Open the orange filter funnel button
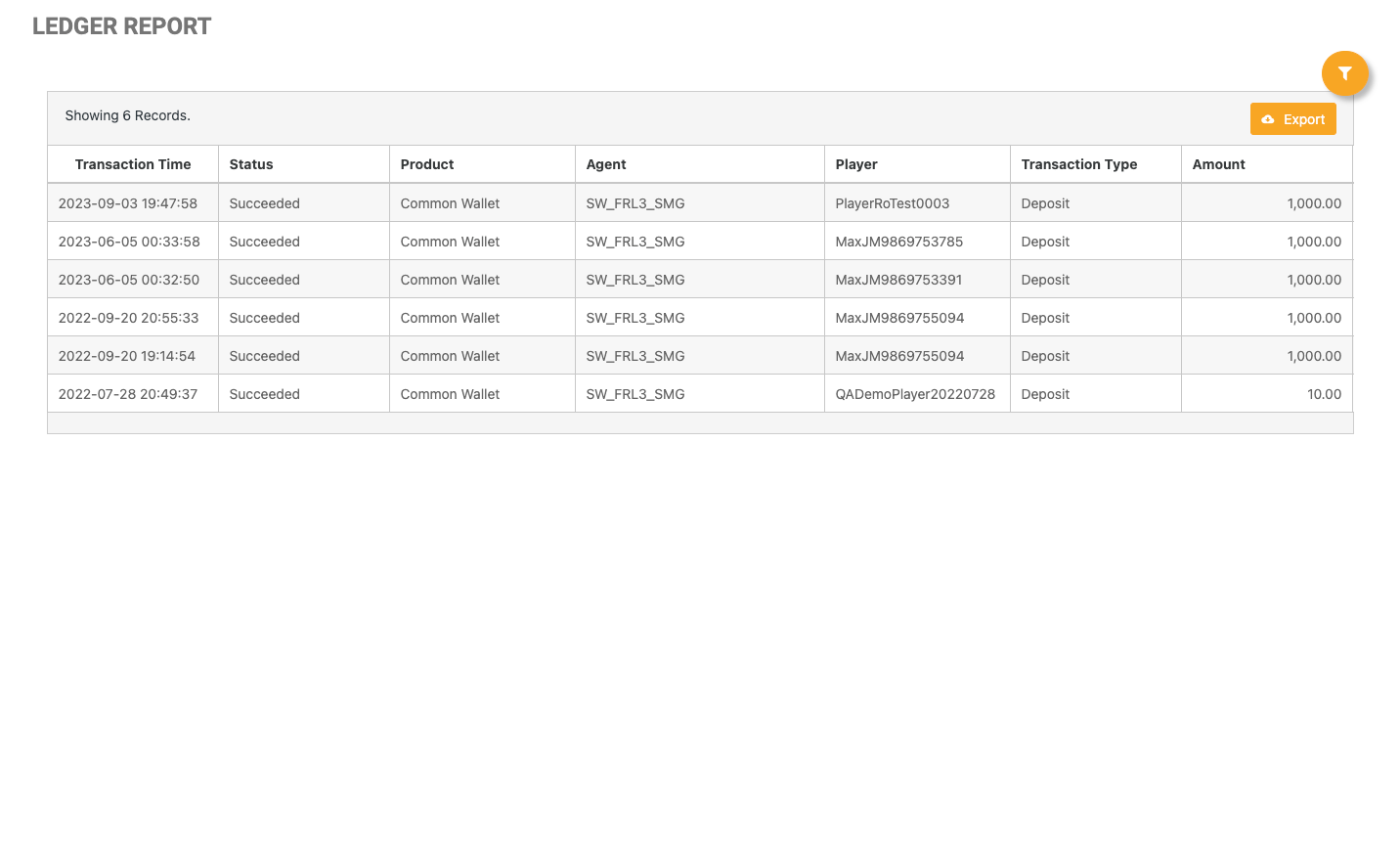This screenshot has height=841, width=1400. click(x=1344, y=73)
